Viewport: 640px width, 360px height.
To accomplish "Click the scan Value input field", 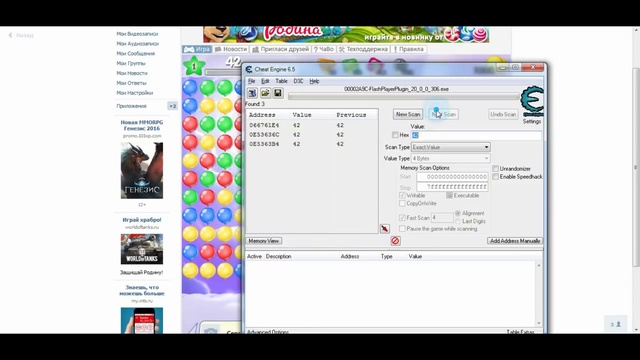I will tap(476, 135).
